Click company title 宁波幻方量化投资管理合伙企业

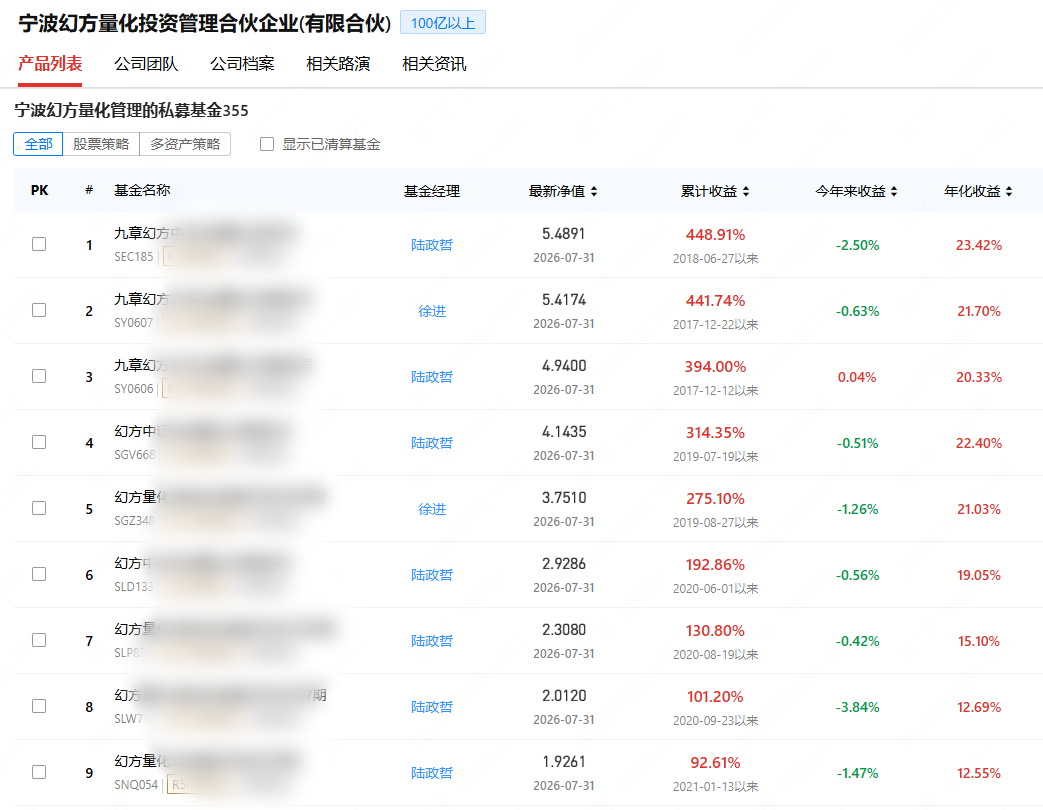(x=205, y=23)
